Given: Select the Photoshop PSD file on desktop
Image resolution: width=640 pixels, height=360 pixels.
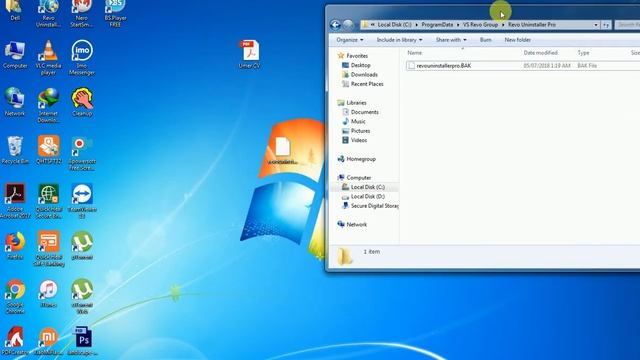Looking at the screenshot, I should (x=83, y=340).
